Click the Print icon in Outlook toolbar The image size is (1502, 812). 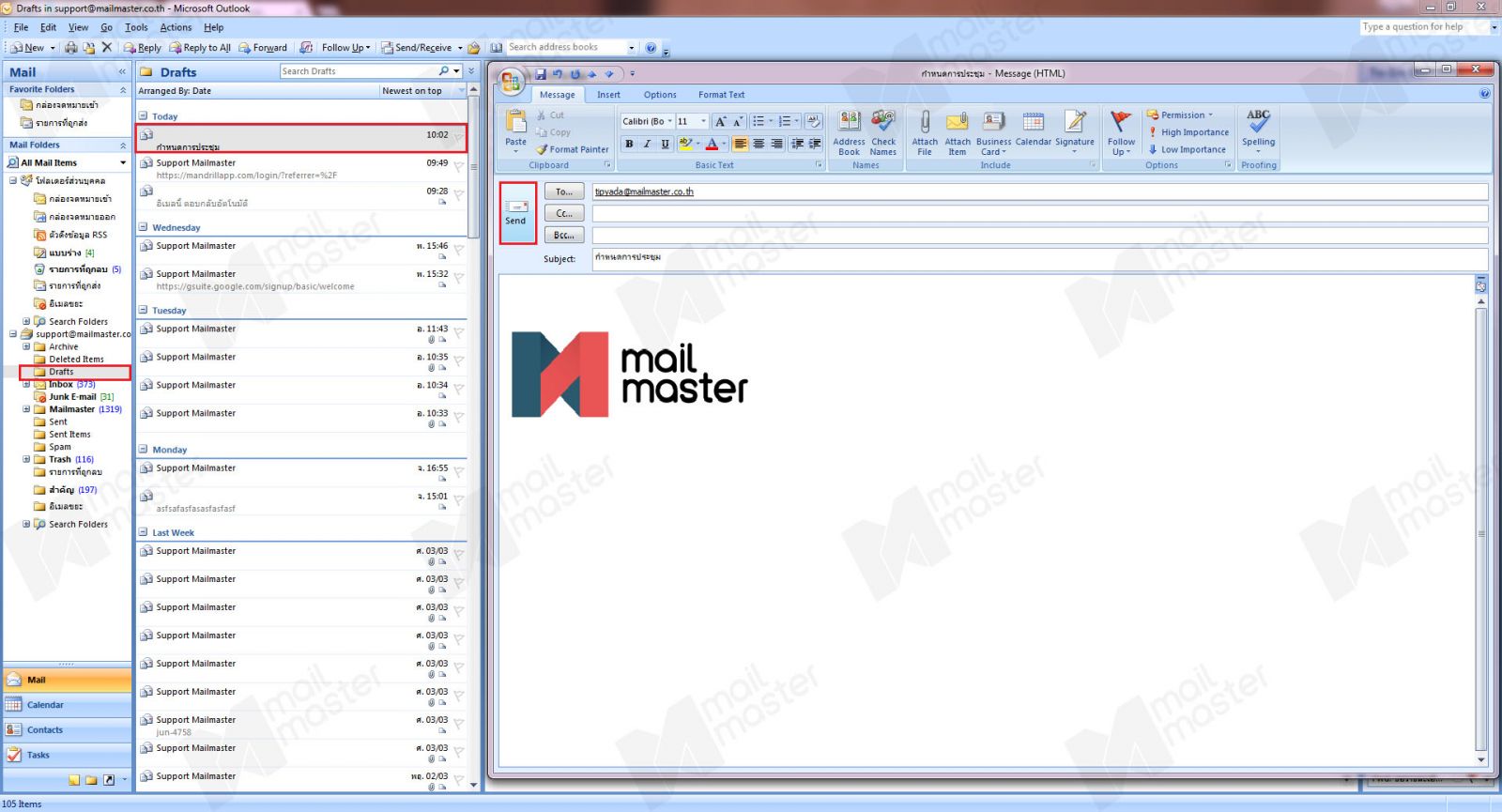[71, 48]
